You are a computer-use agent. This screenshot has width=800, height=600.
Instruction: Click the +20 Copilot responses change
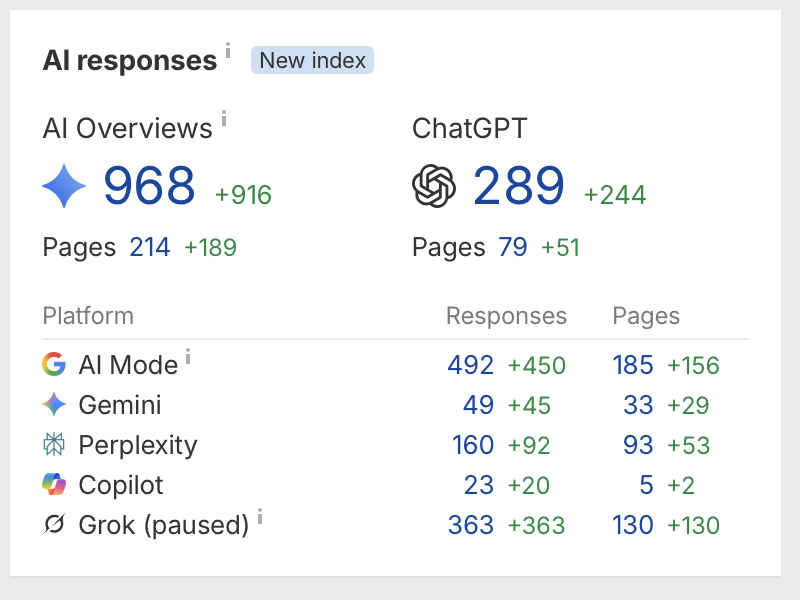[x=529, y=486]
